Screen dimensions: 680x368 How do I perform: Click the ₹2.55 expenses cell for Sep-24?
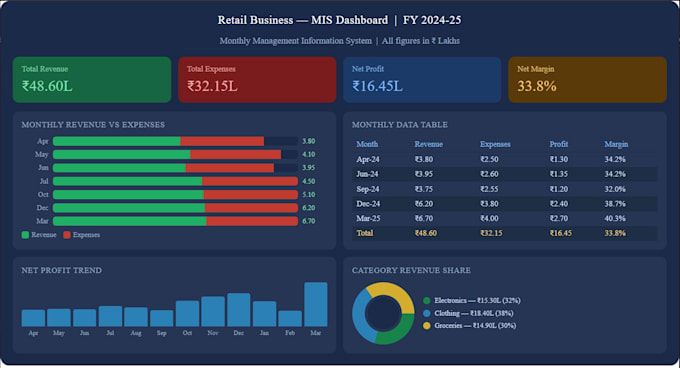(x=489, y=189)
